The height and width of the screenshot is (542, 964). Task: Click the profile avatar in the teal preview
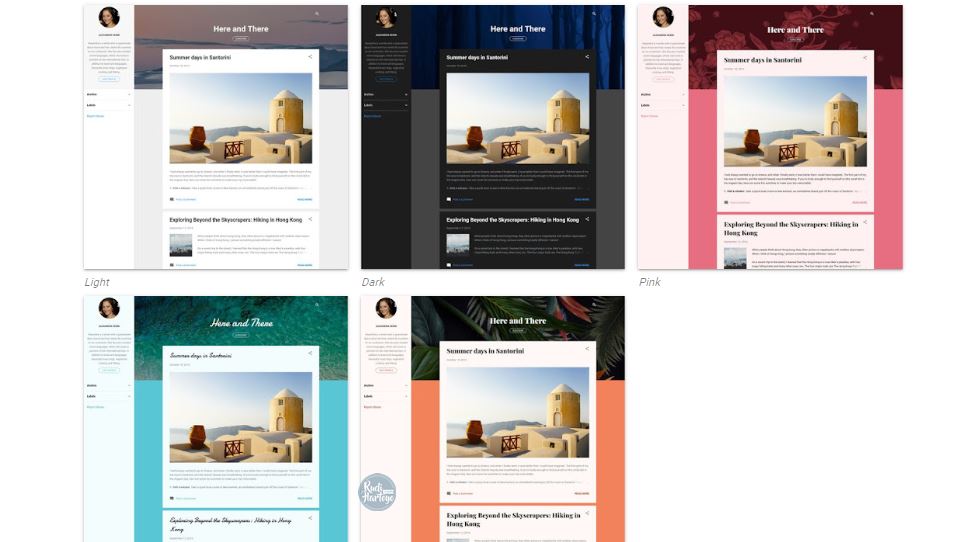tap(109, 308)
